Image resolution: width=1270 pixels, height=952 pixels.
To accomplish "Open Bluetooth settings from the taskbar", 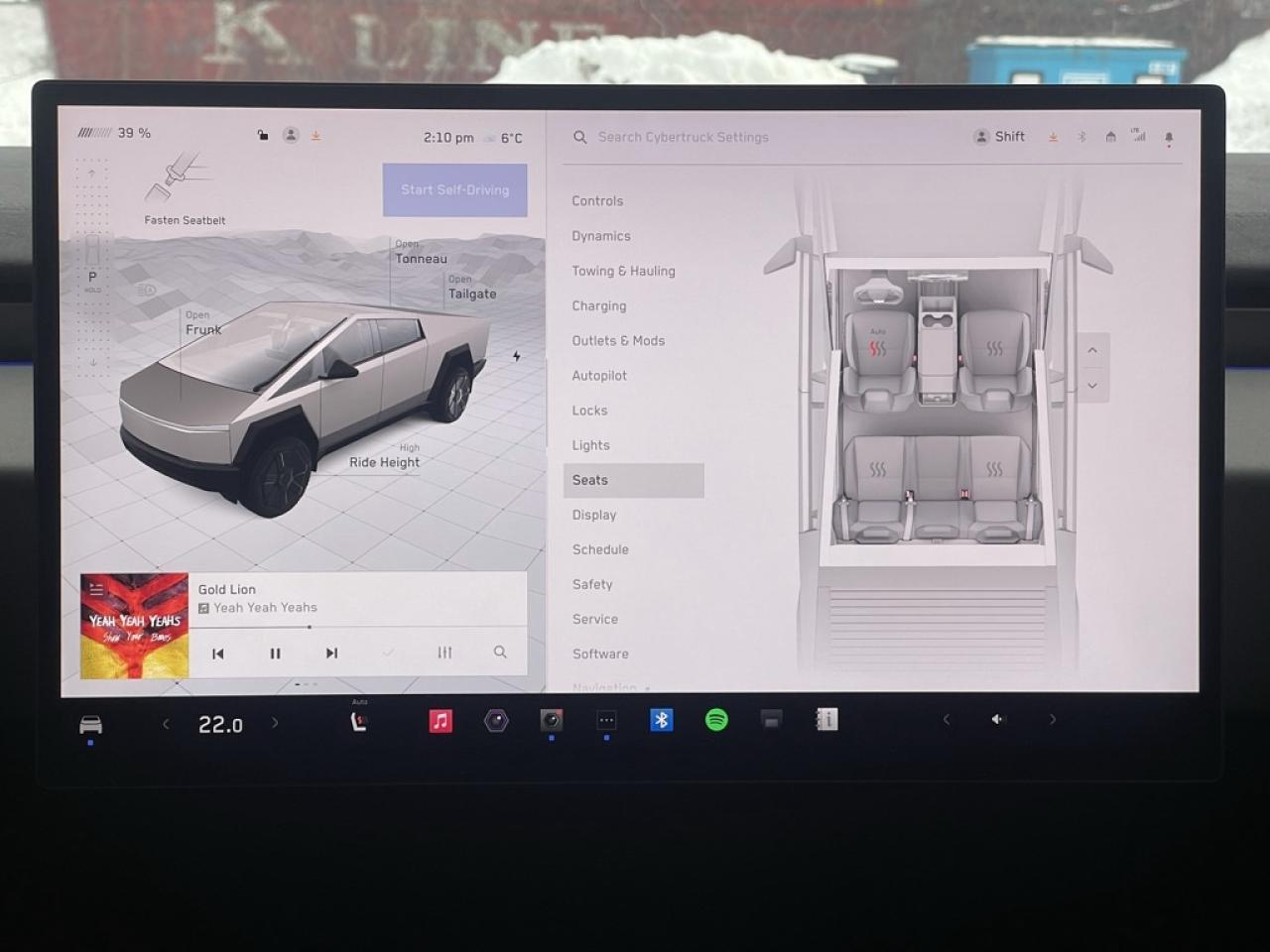I will tap(662, 719).
